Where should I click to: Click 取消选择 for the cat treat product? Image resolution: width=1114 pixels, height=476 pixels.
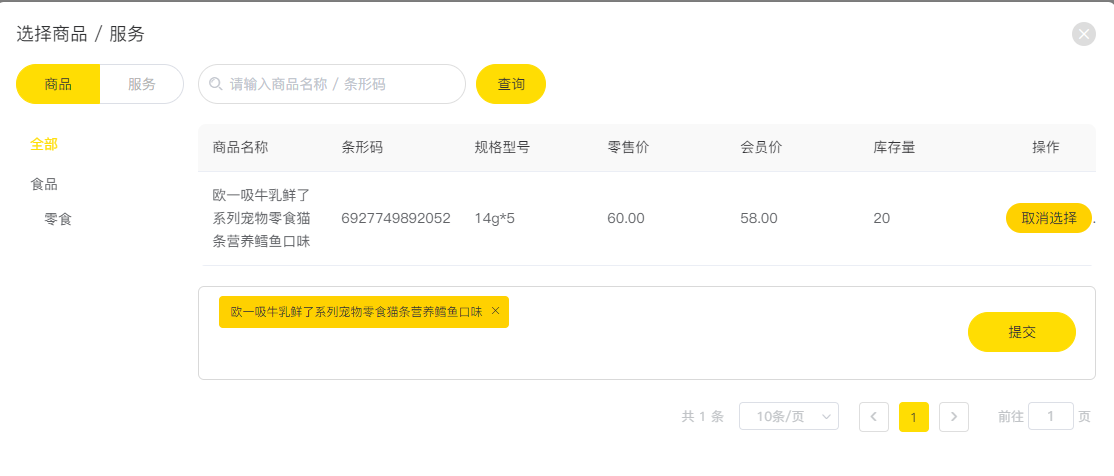coord(1049,218)
